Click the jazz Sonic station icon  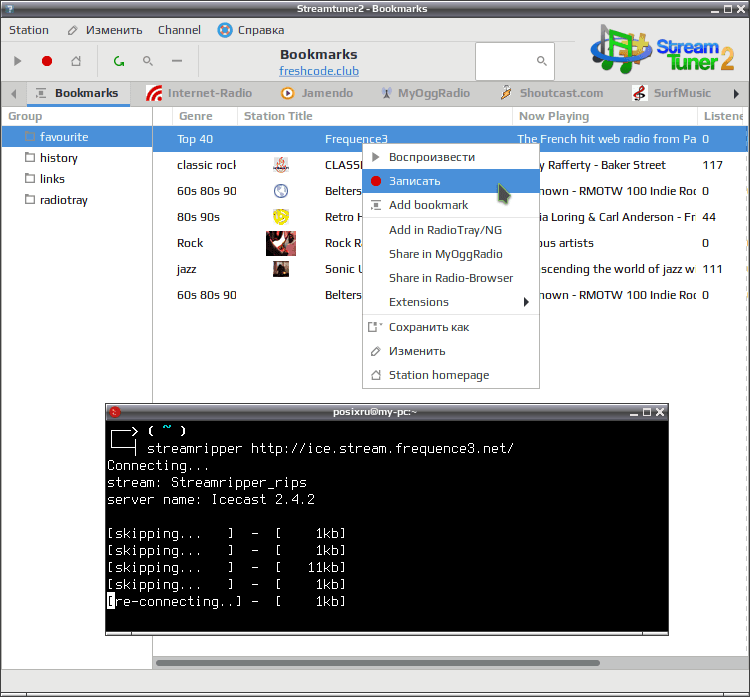coord(281,269)
